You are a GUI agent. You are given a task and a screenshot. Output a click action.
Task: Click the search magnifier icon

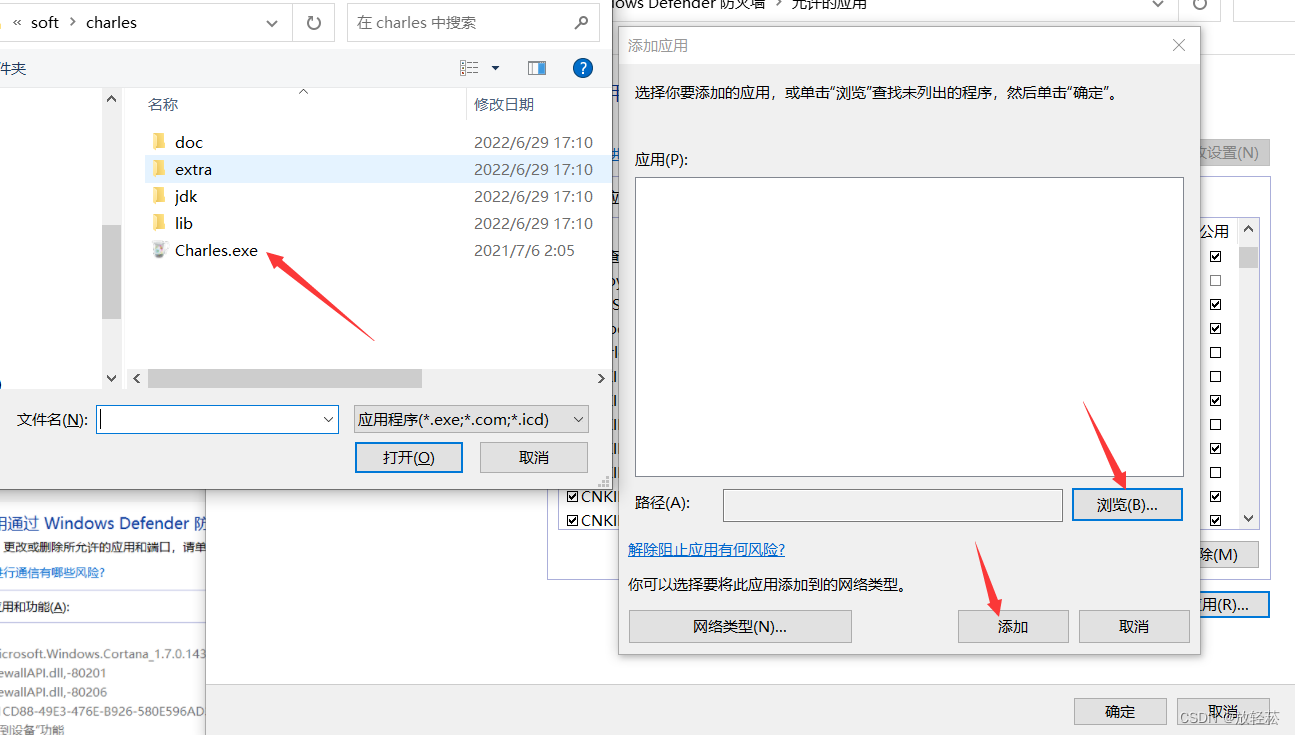(x=582, y=22)
